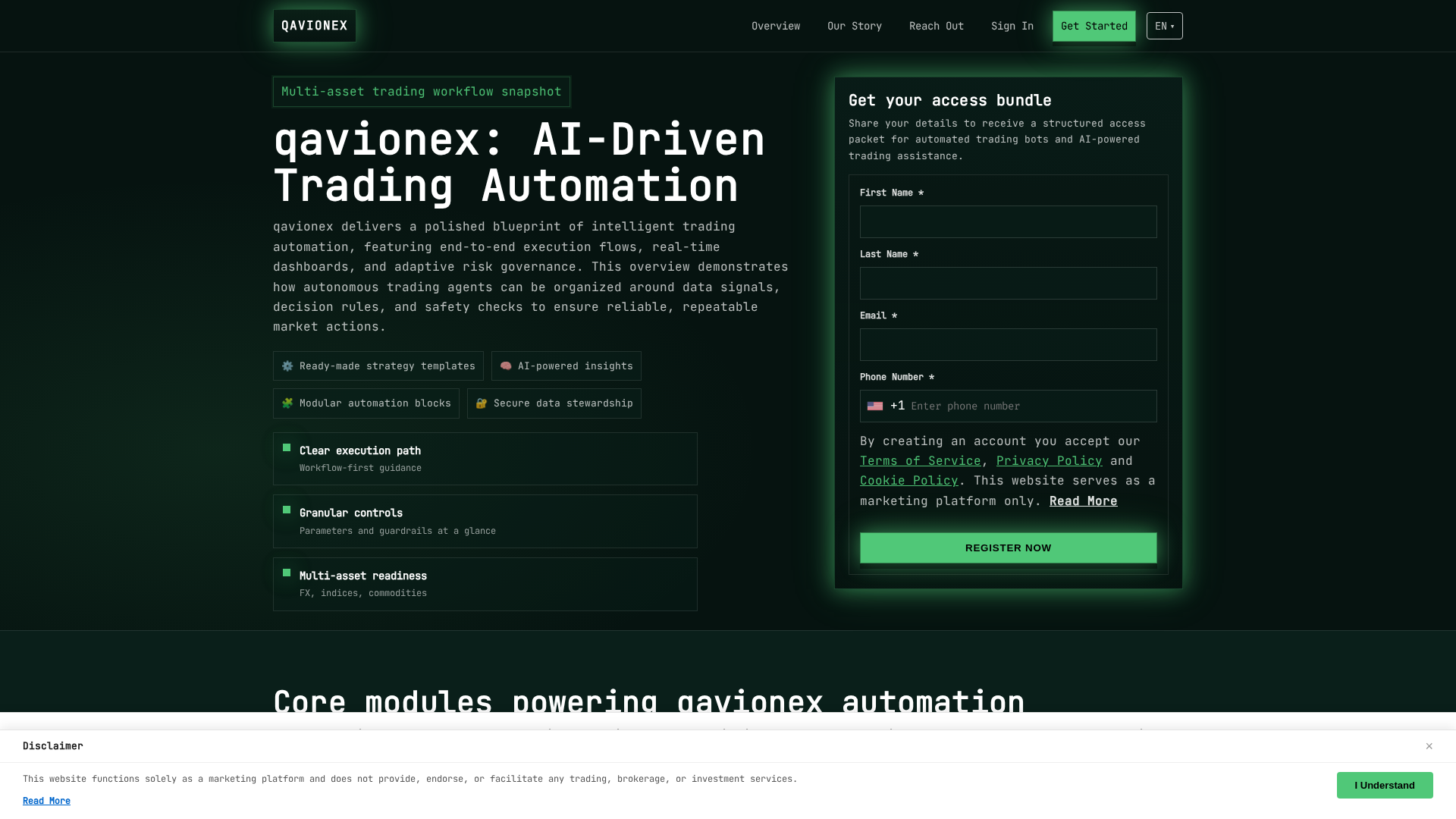Focus the Email input field
Image resolution: width=1456 pixels, height=819 pixels.
(x=1009, y=345)
